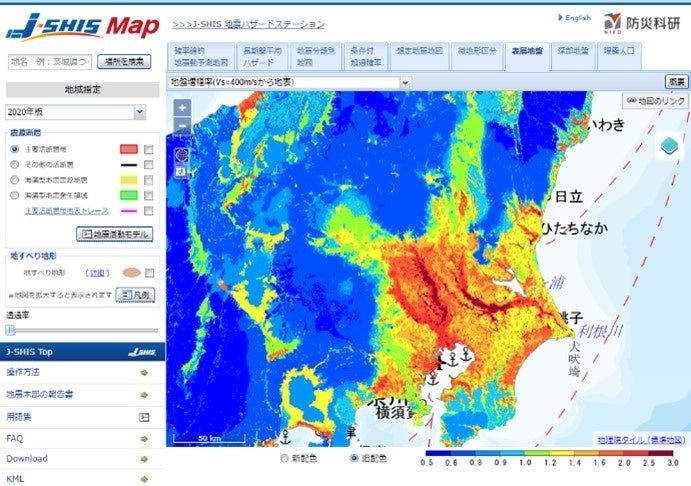Click the globe icon on the map

[x=182, y=155]
